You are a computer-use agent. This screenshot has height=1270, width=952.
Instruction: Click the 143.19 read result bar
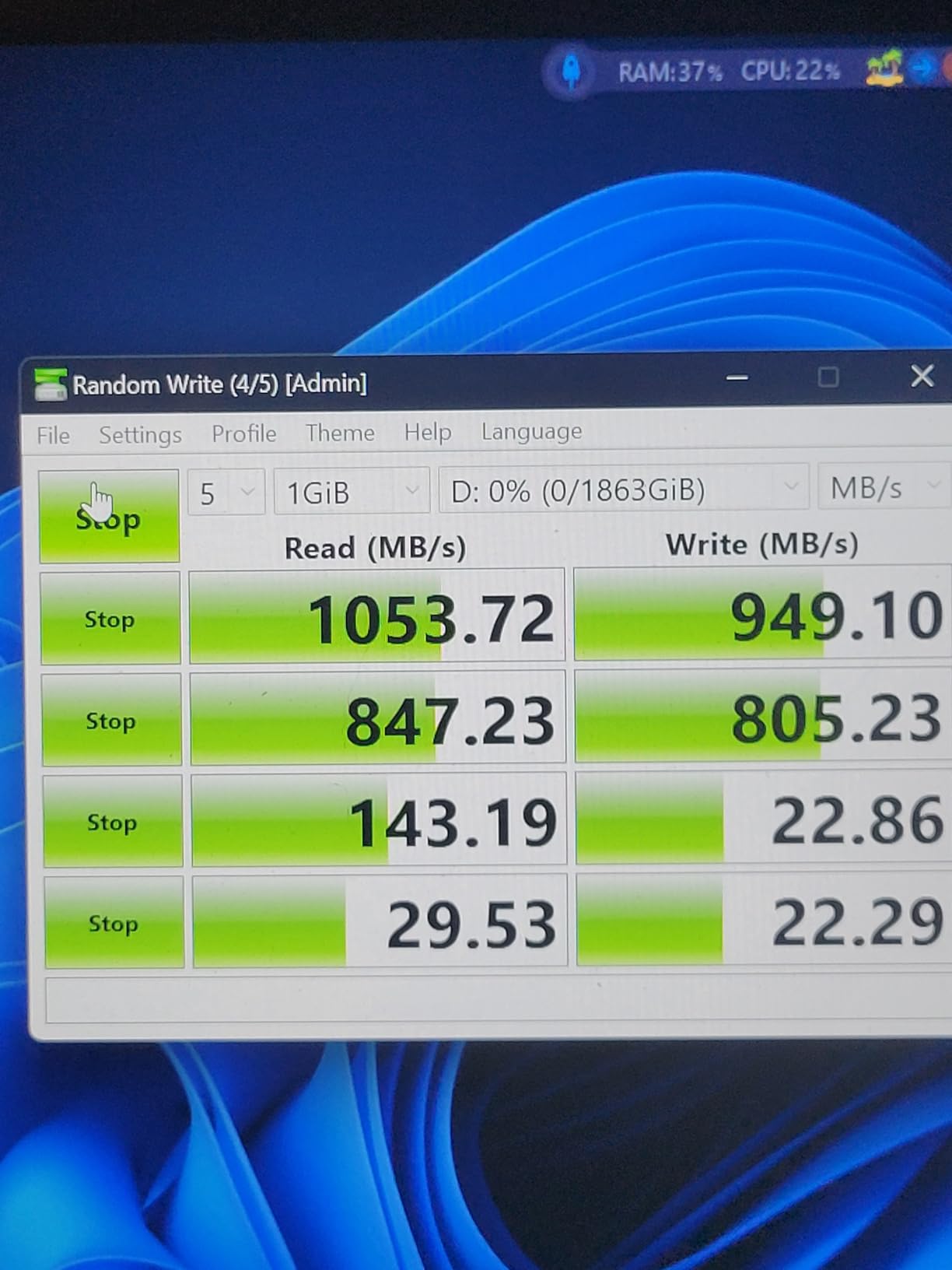[x=378, y=822]
